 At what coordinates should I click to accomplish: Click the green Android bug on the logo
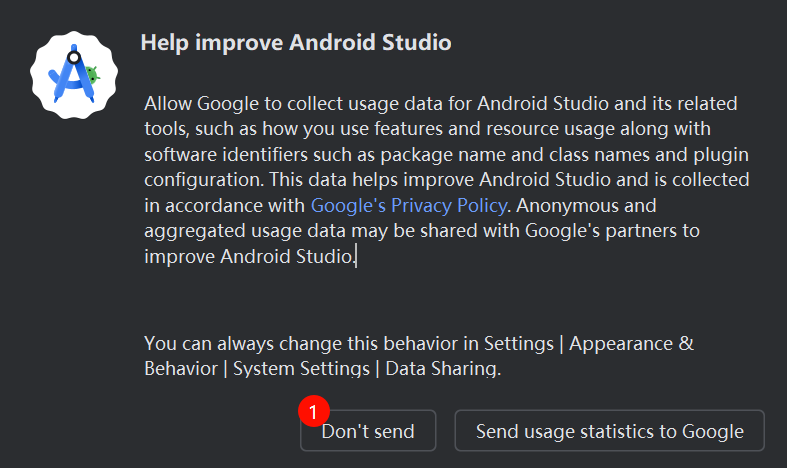[x=93, y=74]
